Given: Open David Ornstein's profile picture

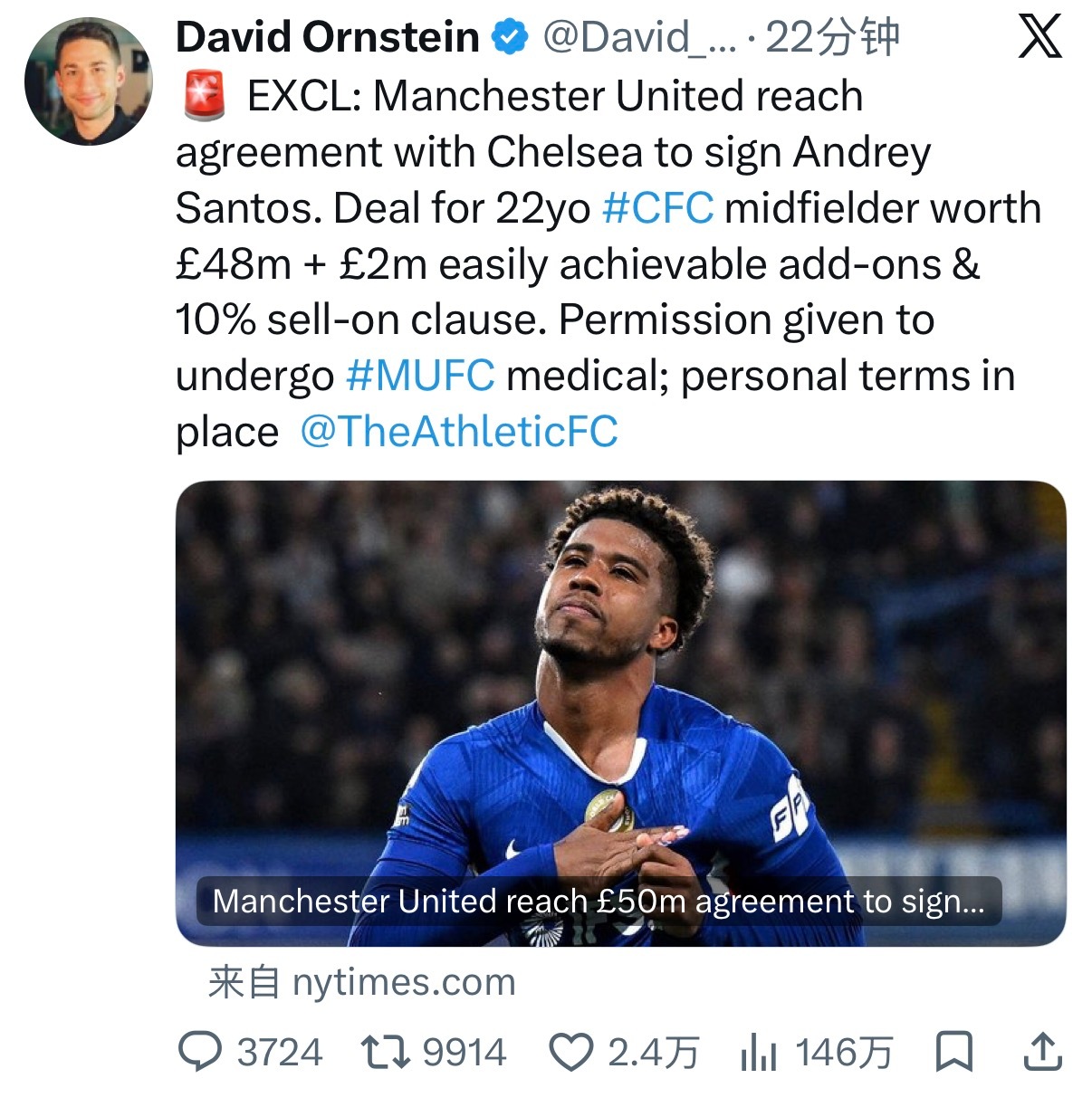Looking at the screenshot, I should pyautogui.click(x=89, y=81).
